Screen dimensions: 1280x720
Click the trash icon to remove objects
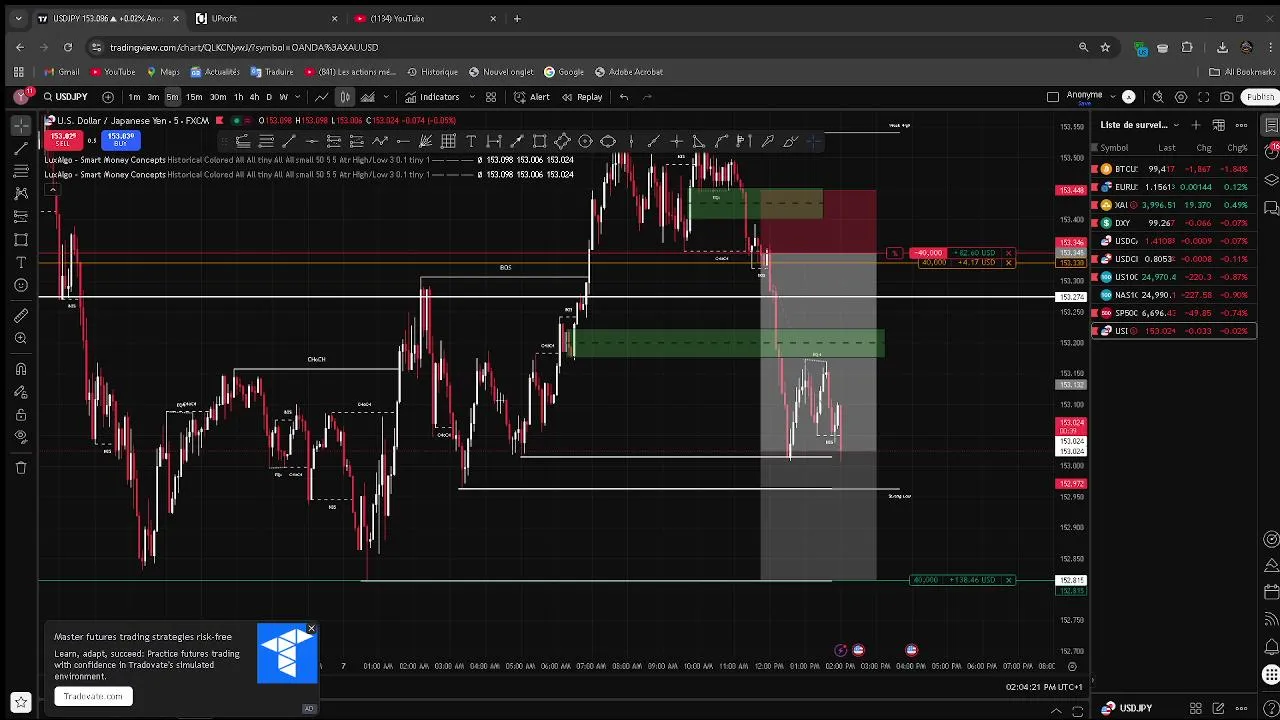tap(21, 468)
